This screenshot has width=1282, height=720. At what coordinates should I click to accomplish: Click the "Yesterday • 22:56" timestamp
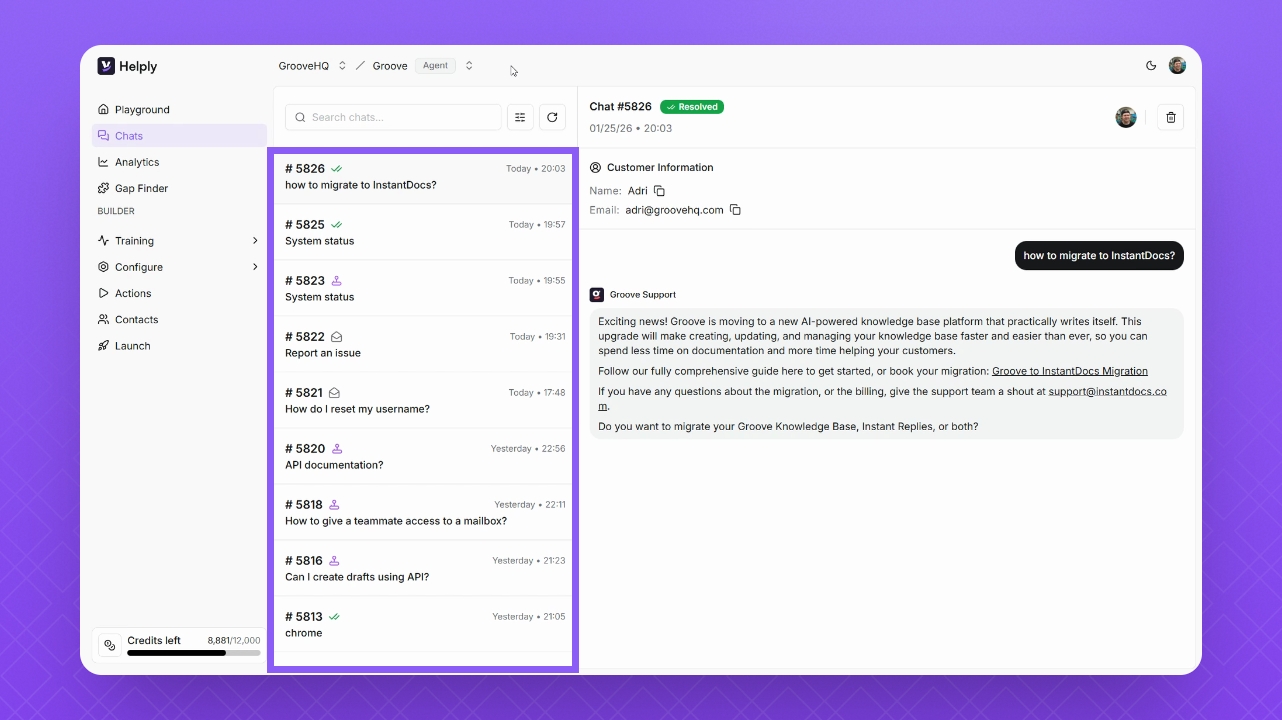click(x=528, y=449)
